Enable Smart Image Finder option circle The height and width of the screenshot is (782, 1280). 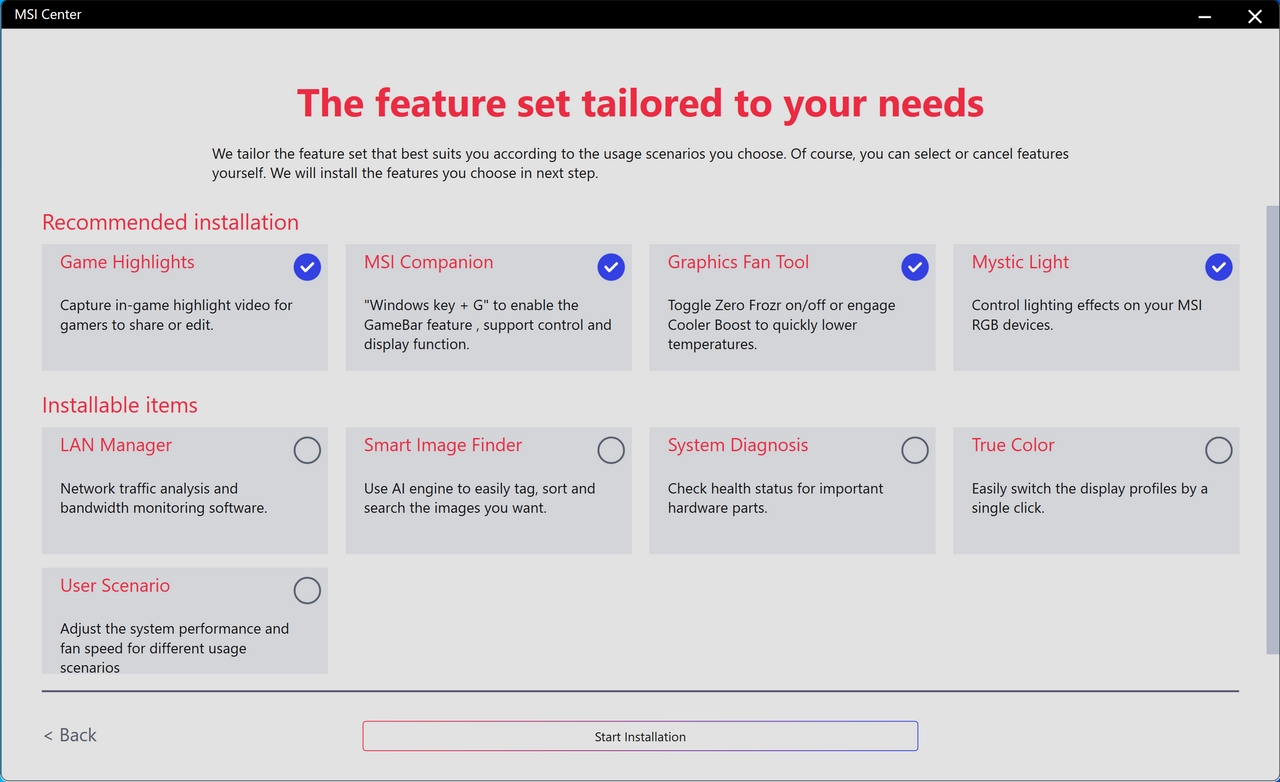pyautogui.click(x=611, y=450)
